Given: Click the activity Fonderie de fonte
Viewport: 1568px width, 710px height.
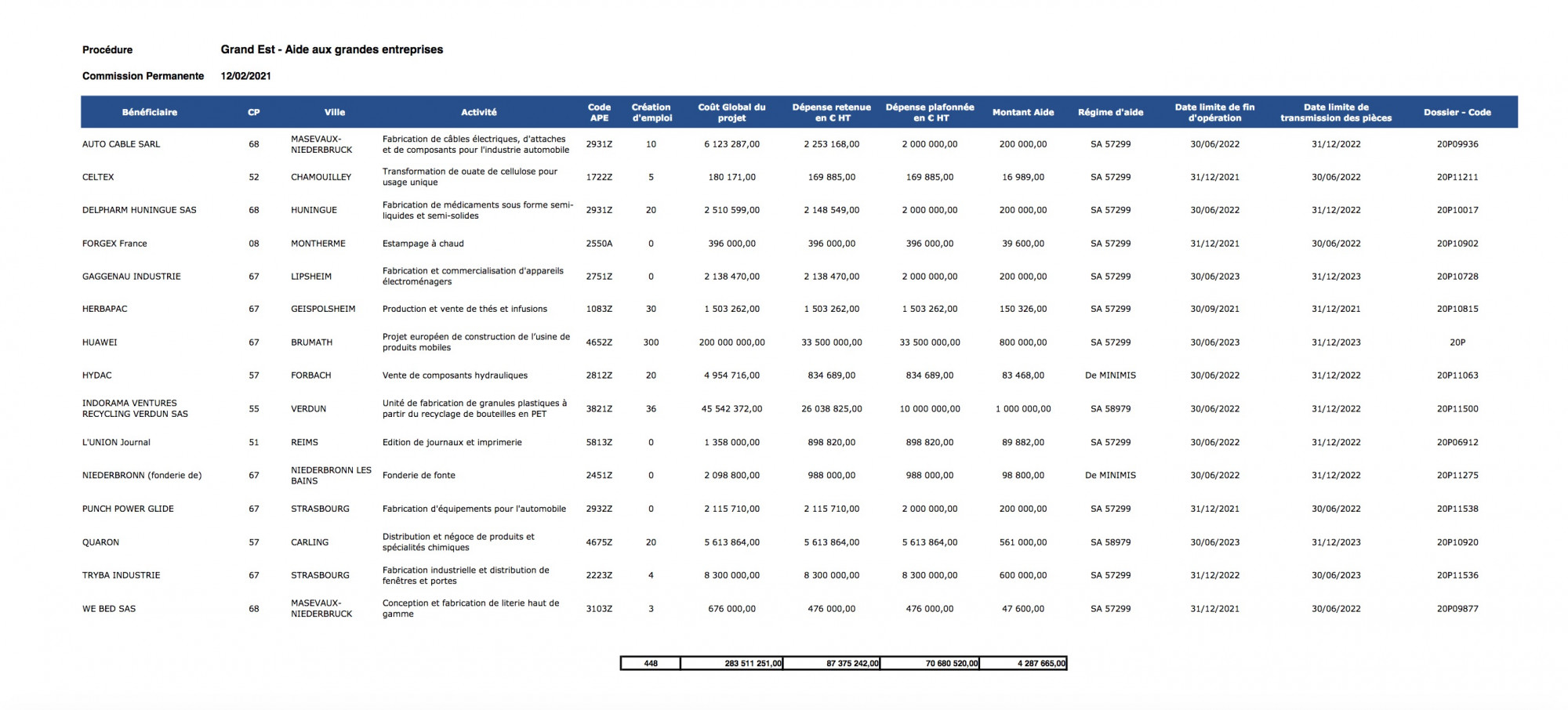Looking at the screenshot, I should (x=419, y=475).
